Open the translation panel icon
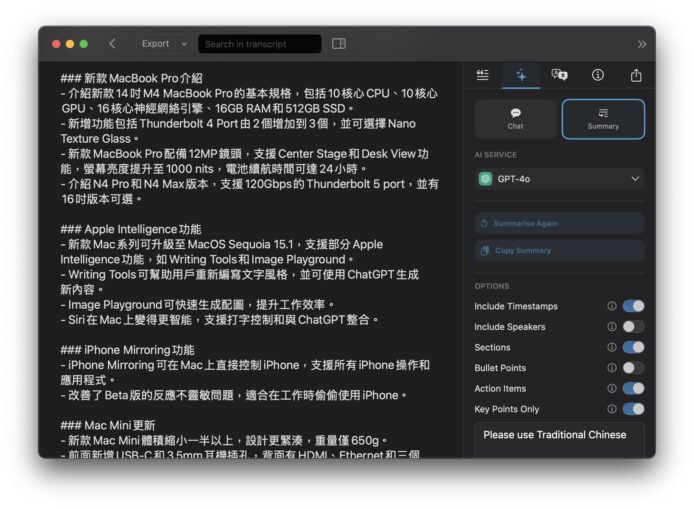 (x=559, y=75)
